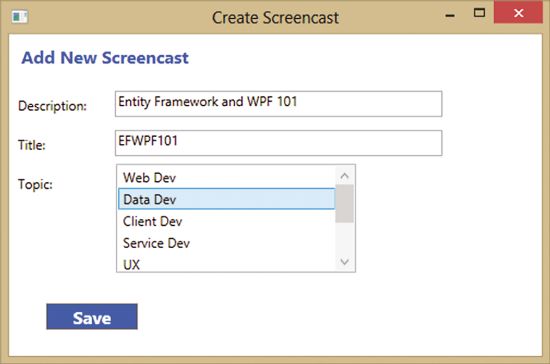Save the new screencast
The height and width of the screenshot is (364, 550).
pos(92,317)
